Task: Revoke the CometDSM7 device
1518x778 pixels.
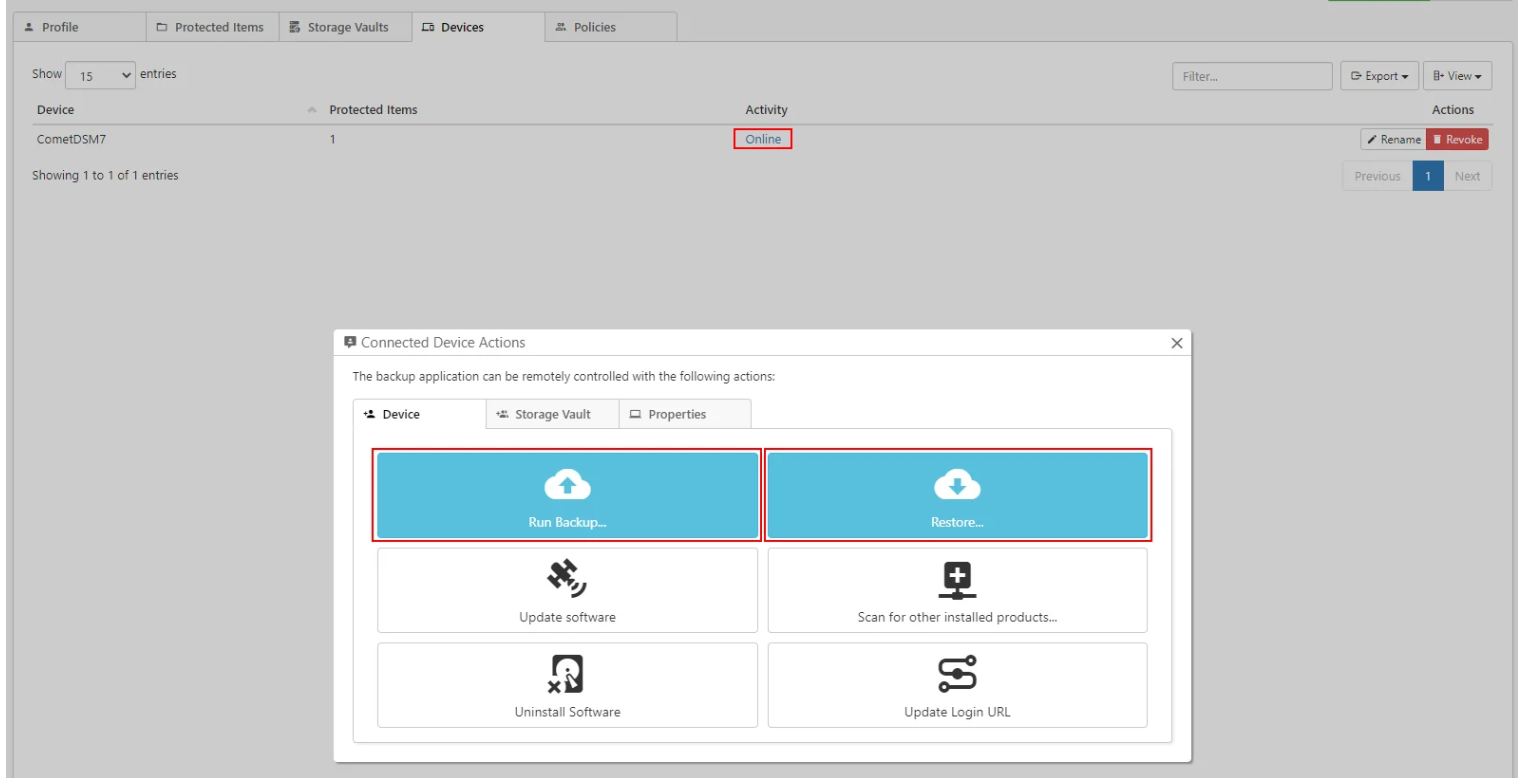Action: 1457,140
